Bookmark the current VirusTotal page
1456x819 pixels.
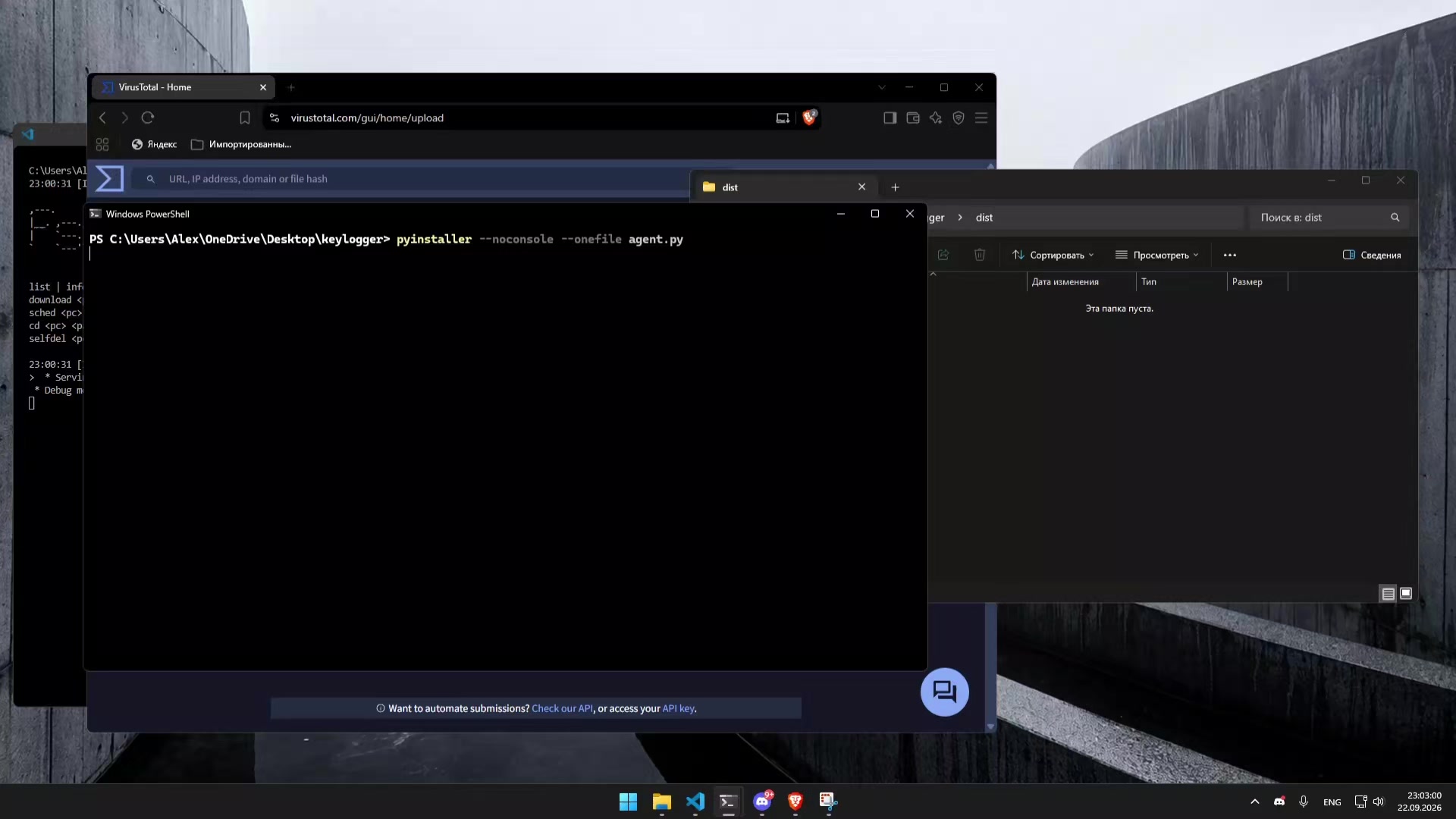244,118
